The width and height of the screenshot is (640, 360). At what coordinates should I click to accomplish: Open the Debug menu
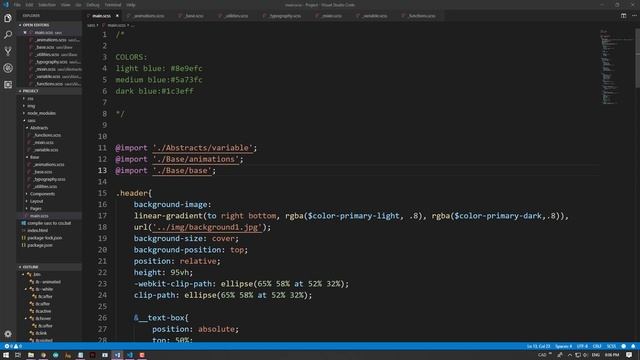pos(93,5)
